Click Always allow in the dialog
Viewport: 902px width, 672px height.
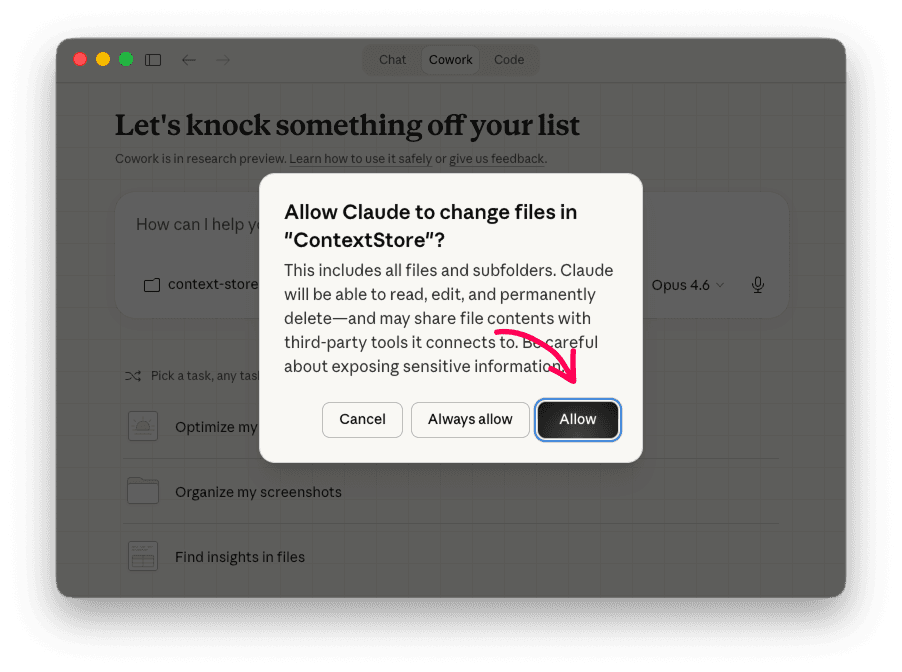[470, 420]
